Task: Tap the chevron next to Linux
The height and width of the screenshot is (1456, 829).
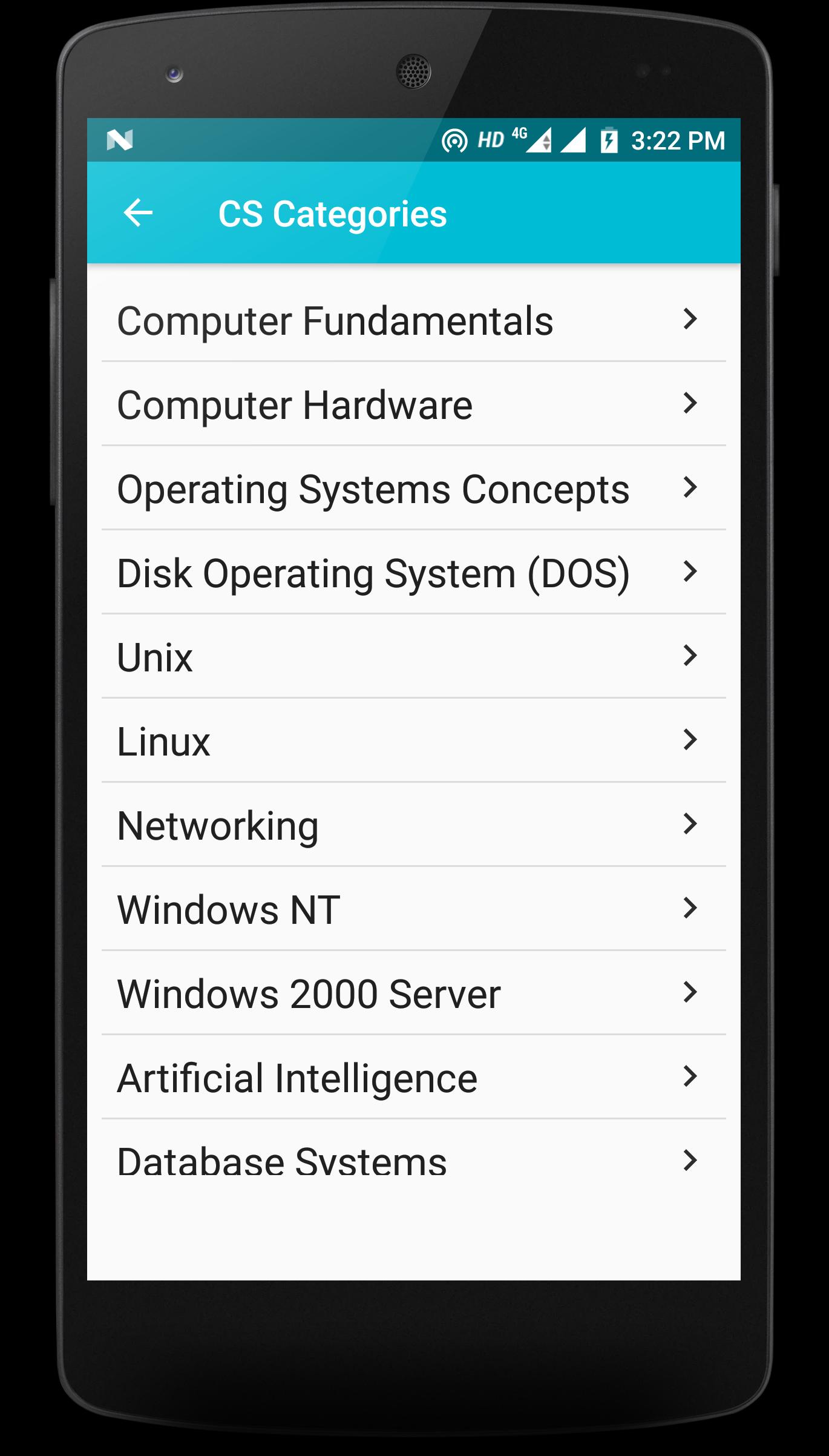Action: pyautogui.click(x=689, y=740)
